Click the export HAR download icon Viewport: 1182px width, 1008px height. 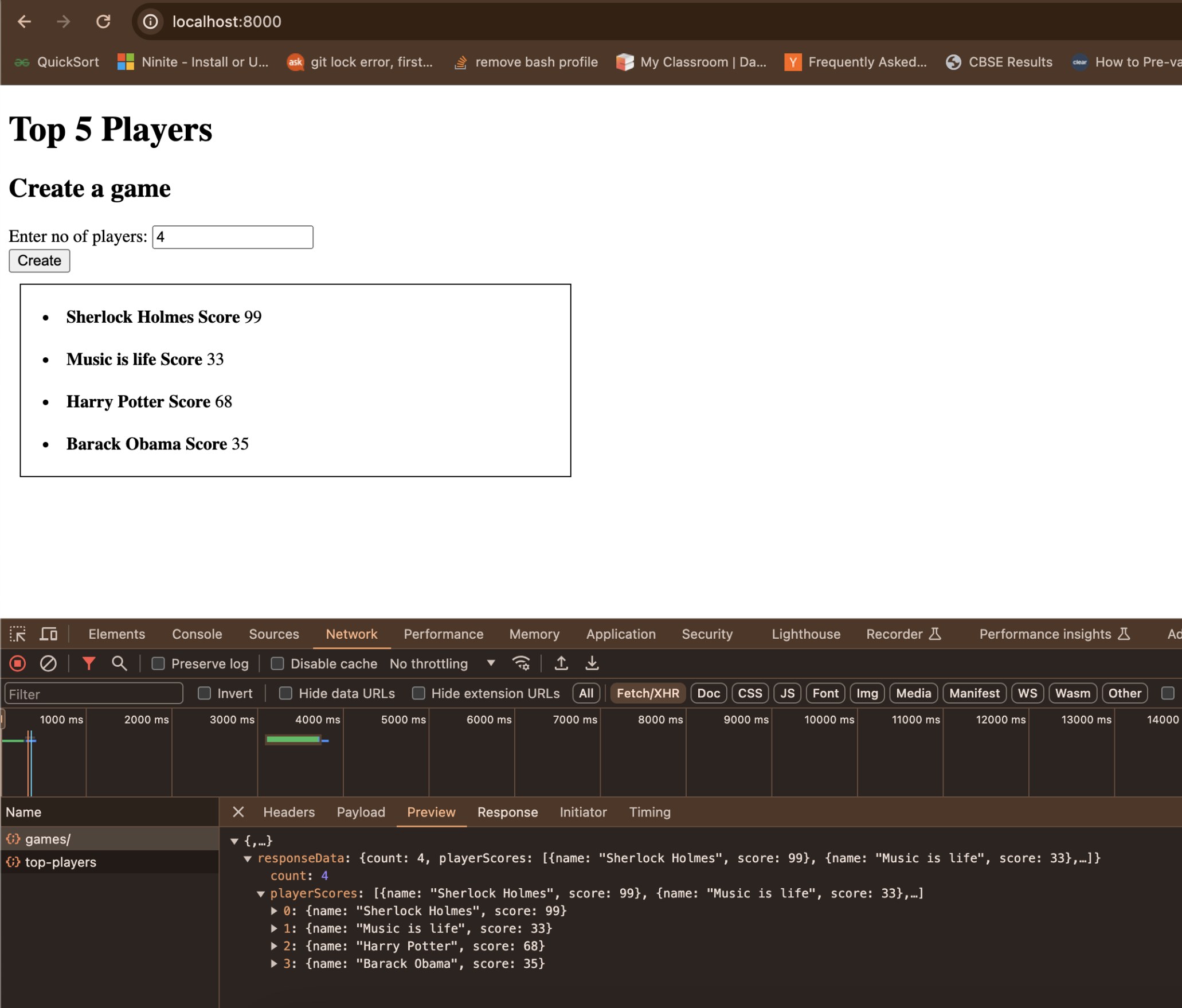(x=592, y=663)
